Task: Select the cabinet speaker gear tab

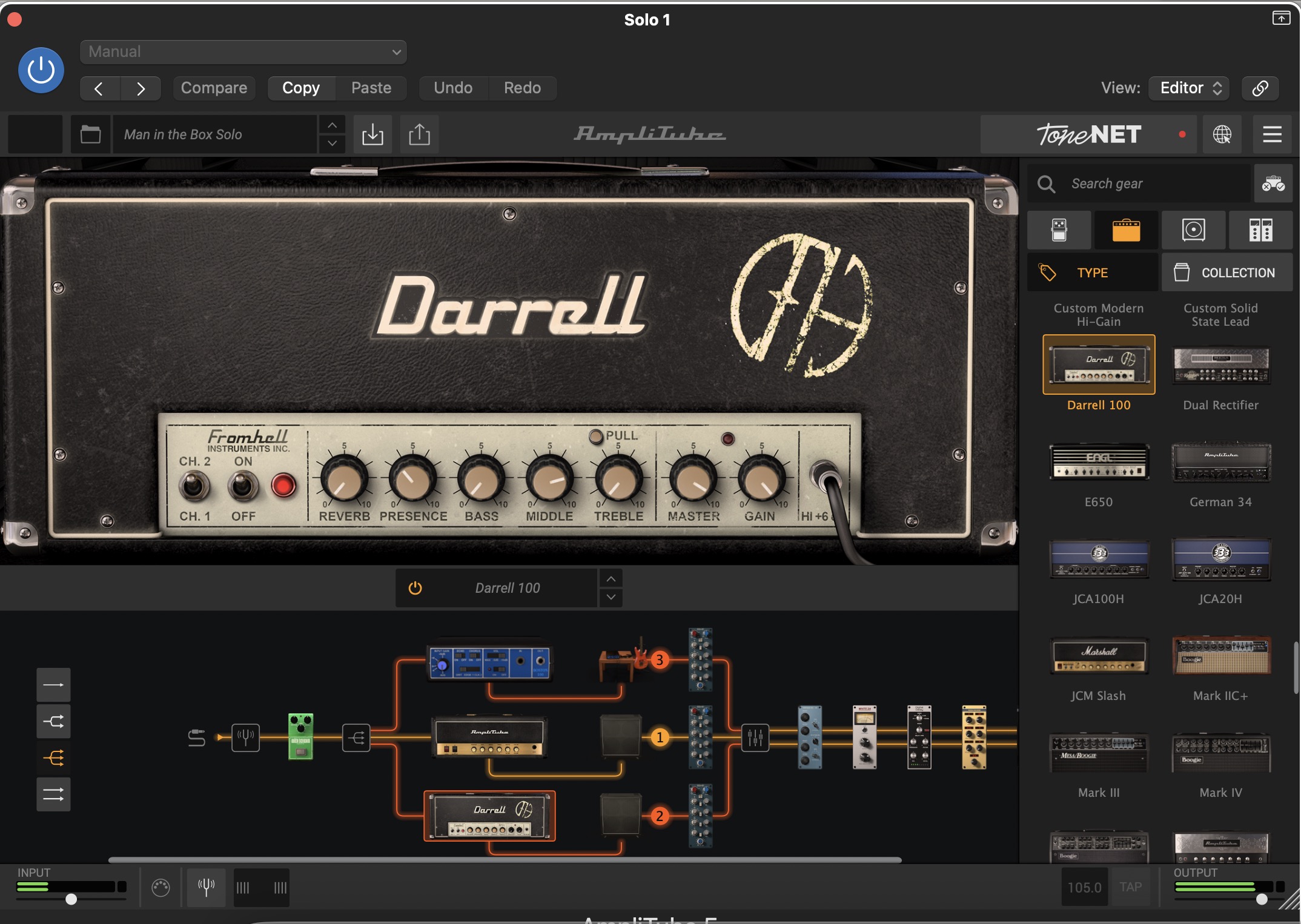Action: [1193, 230]
